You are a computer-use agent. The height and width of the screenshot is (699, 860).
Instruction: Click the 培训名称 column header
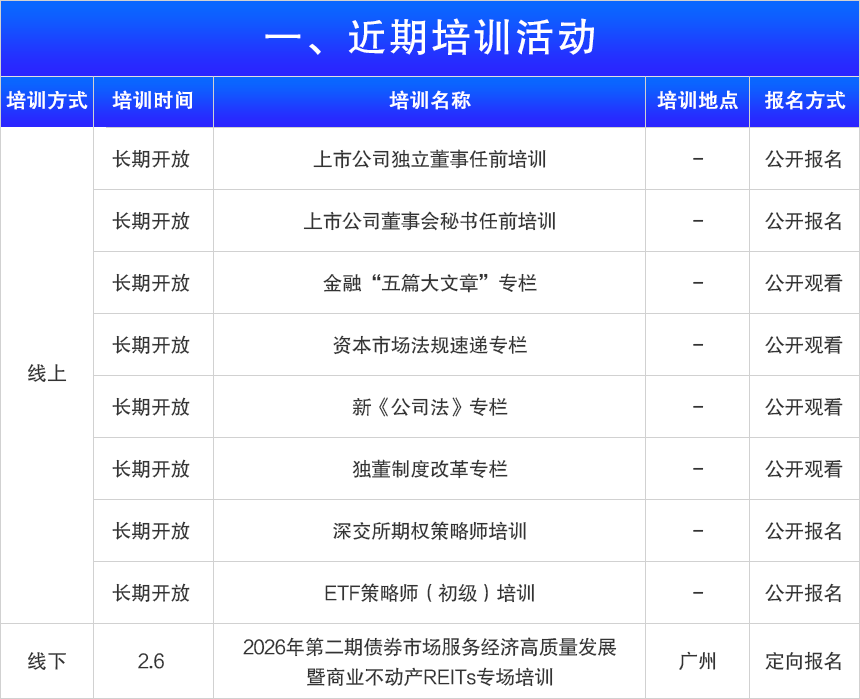click(429, 101)
